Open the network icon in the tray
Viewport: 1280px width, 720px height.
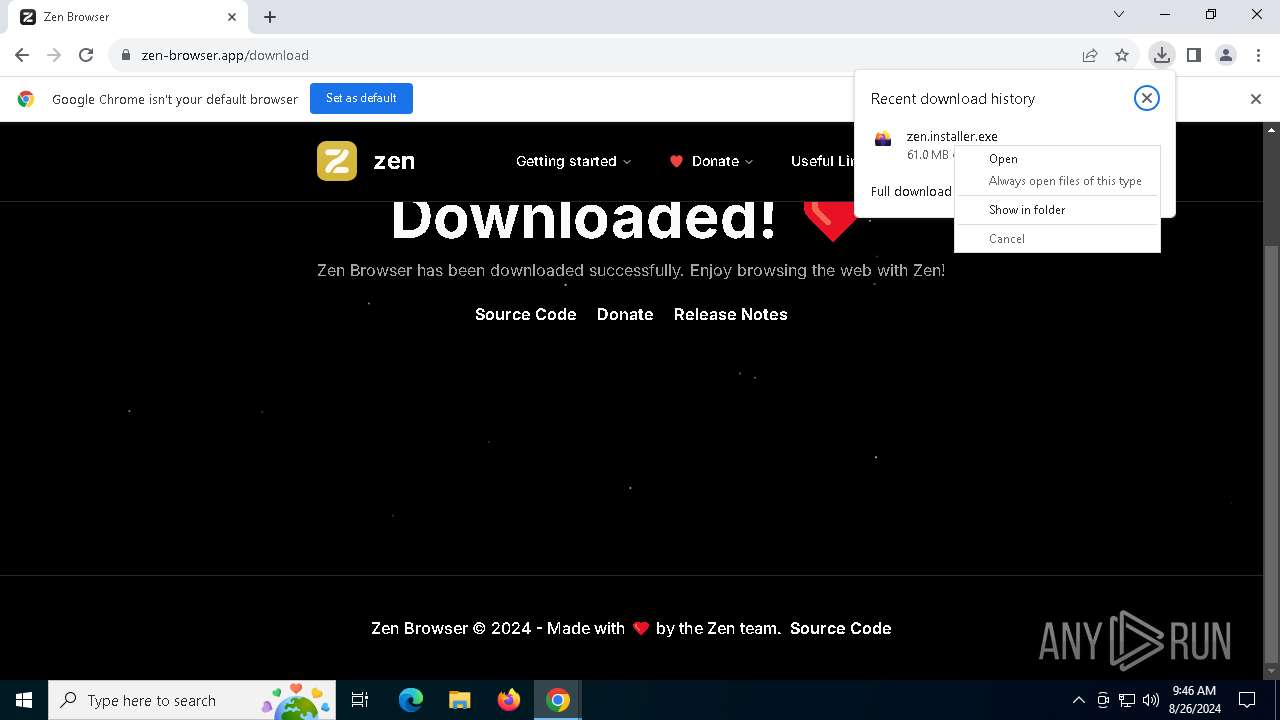1127,700
